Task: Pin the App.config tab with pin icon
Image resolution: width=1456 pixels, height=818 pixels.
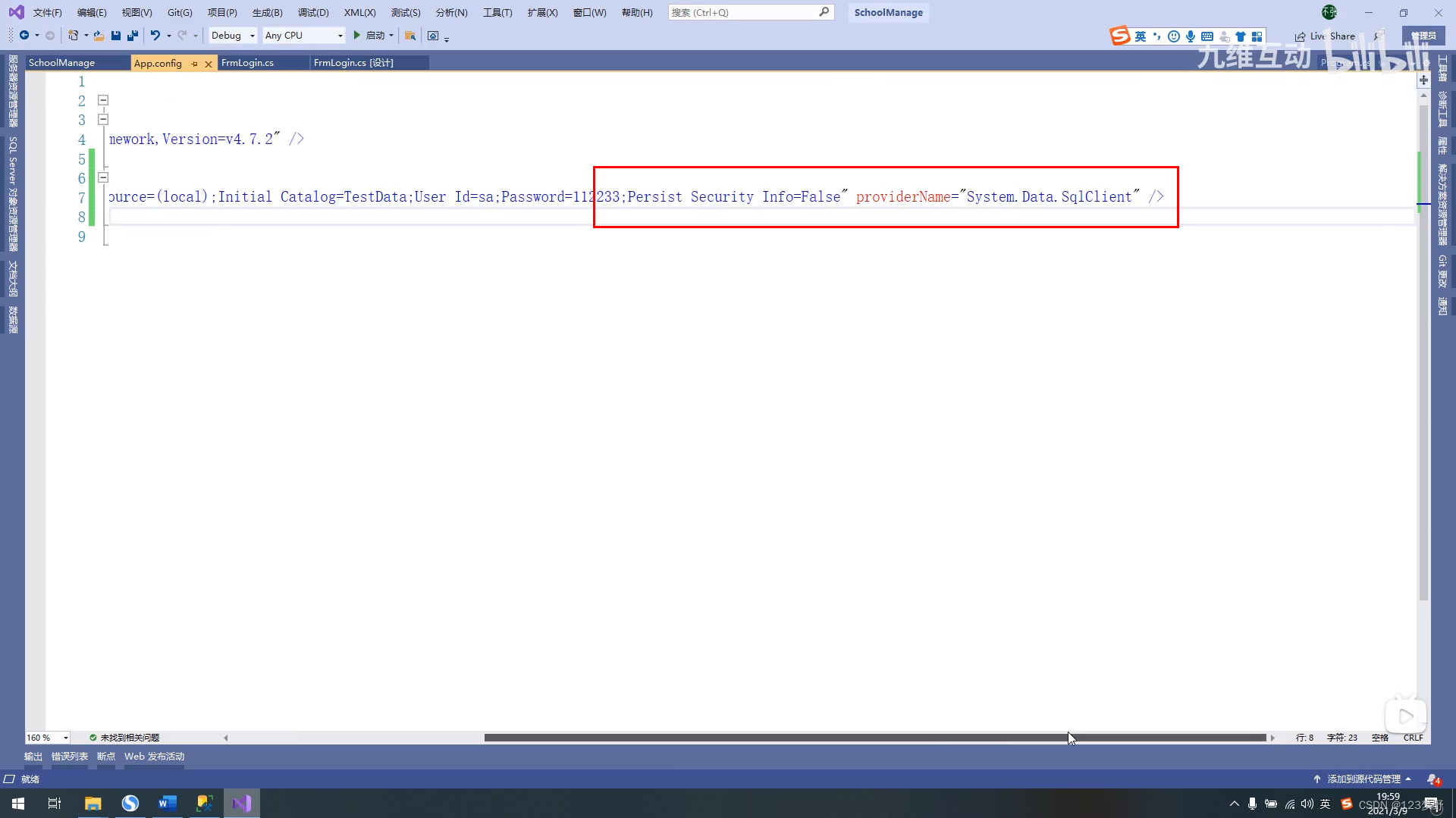Action: tap(194, 64)
